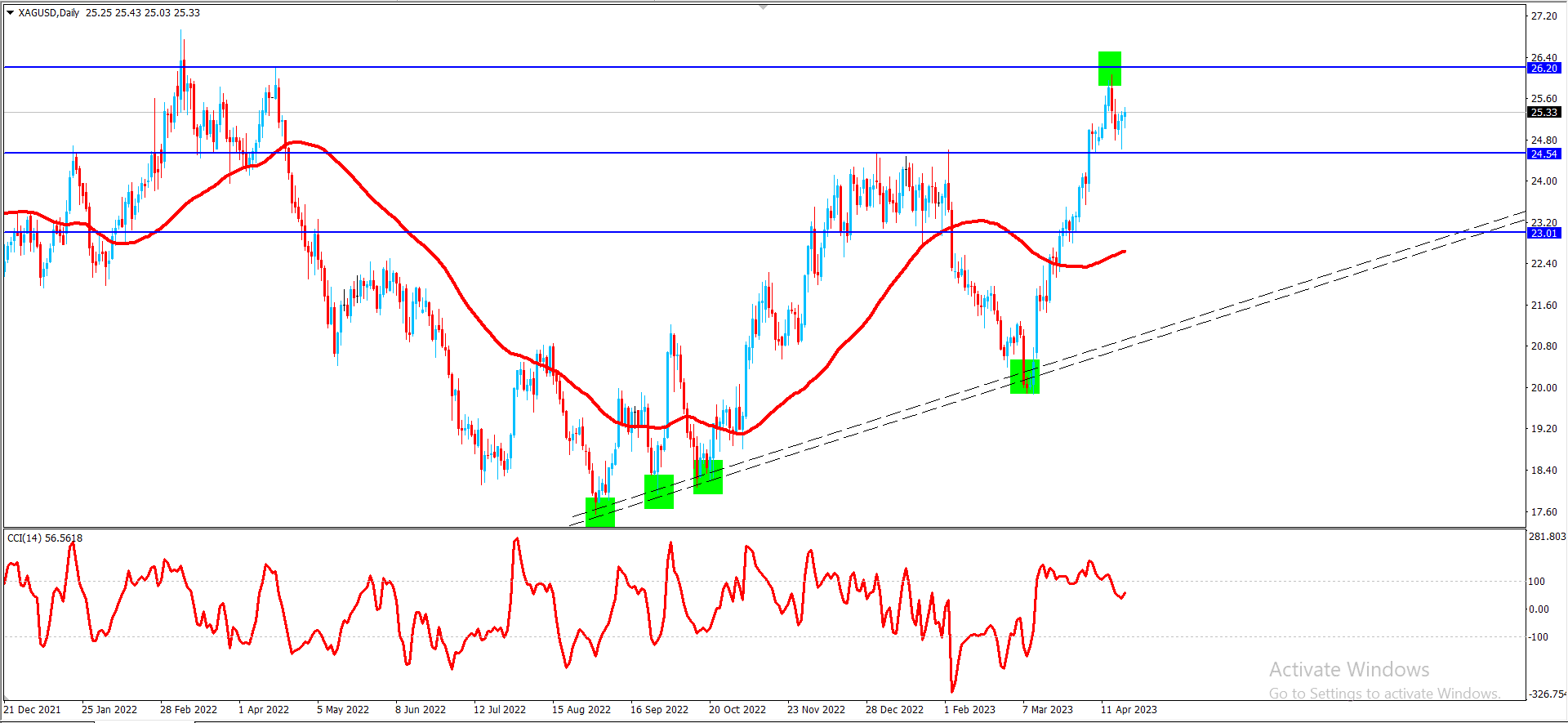Click the -326.754 CCI scale value
Image resolution: width=1568 pixels, height=723 pixels.
click(x=1548, y=694)
